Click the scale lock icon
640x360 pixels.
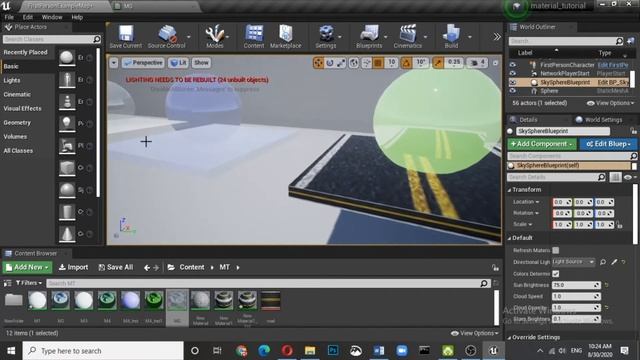(x=620, y=224)
